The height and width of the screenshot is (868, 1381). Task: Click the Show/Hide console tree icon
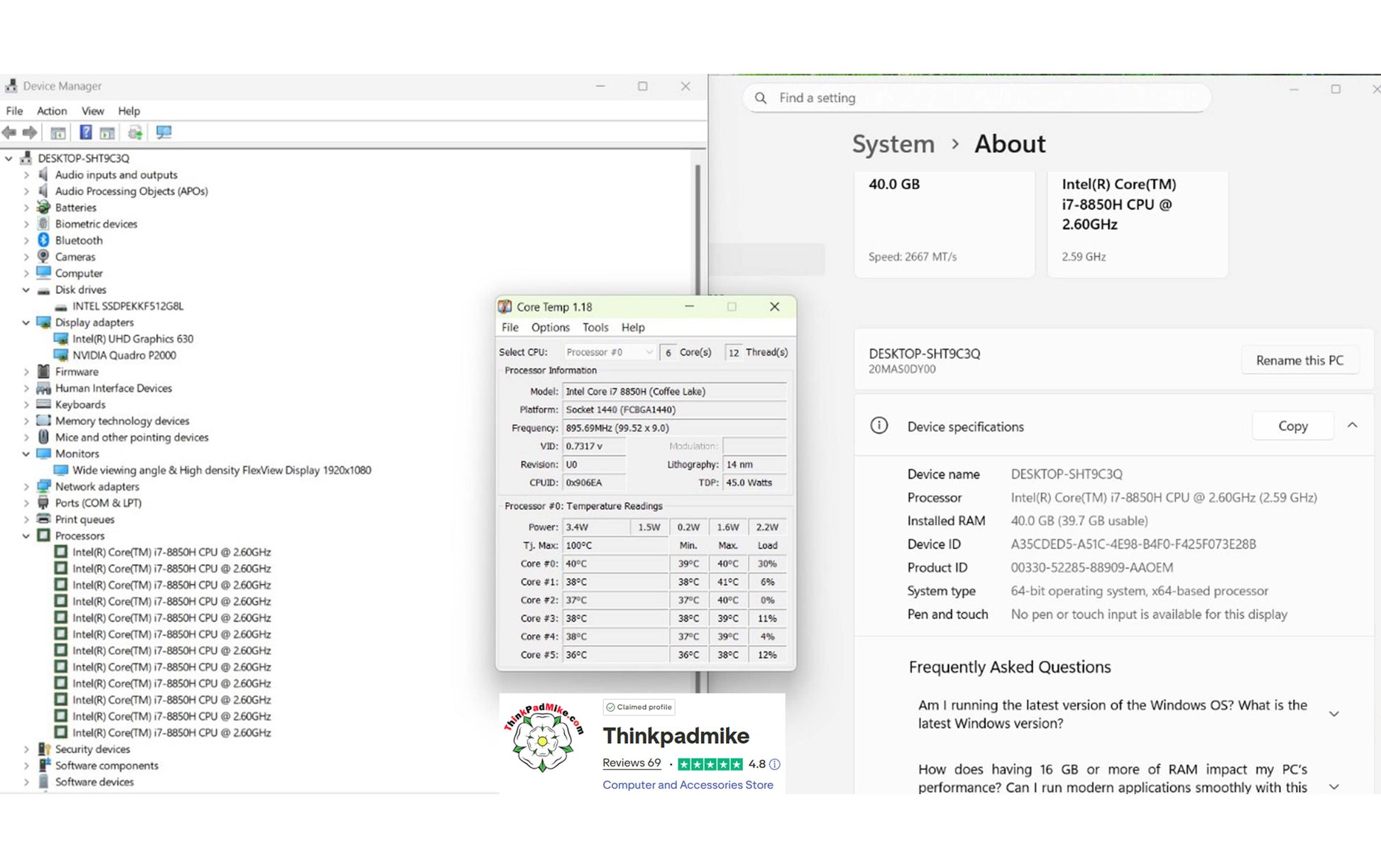[58, 133]
